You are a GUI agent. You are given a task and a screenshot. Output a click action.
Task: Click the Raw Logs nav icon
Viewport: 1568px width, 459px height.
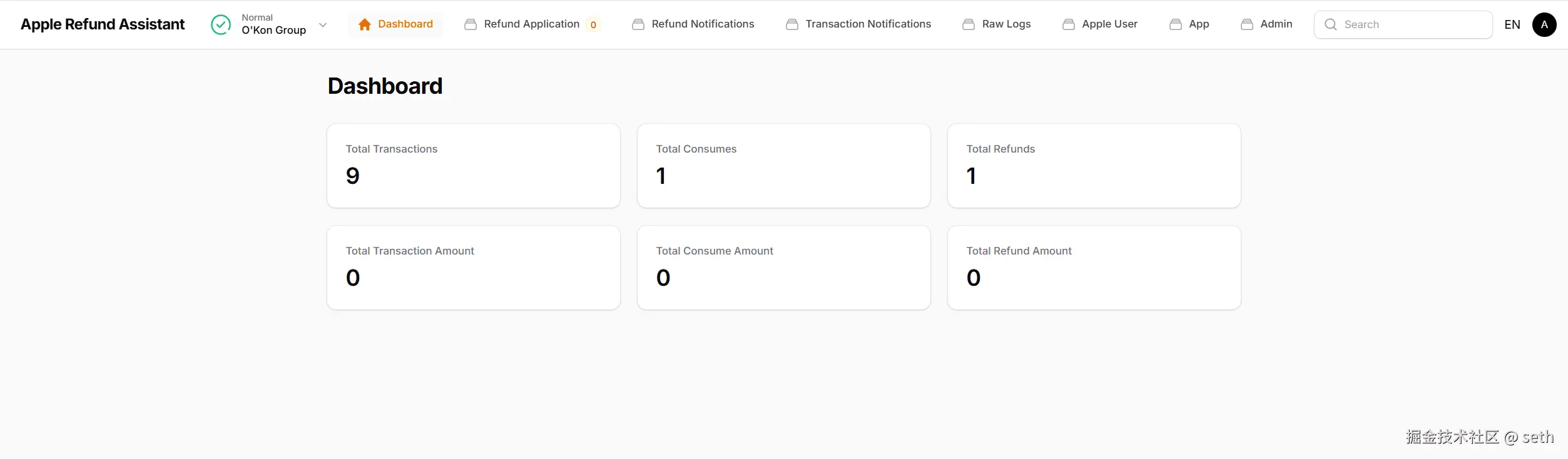click(969, 24)
